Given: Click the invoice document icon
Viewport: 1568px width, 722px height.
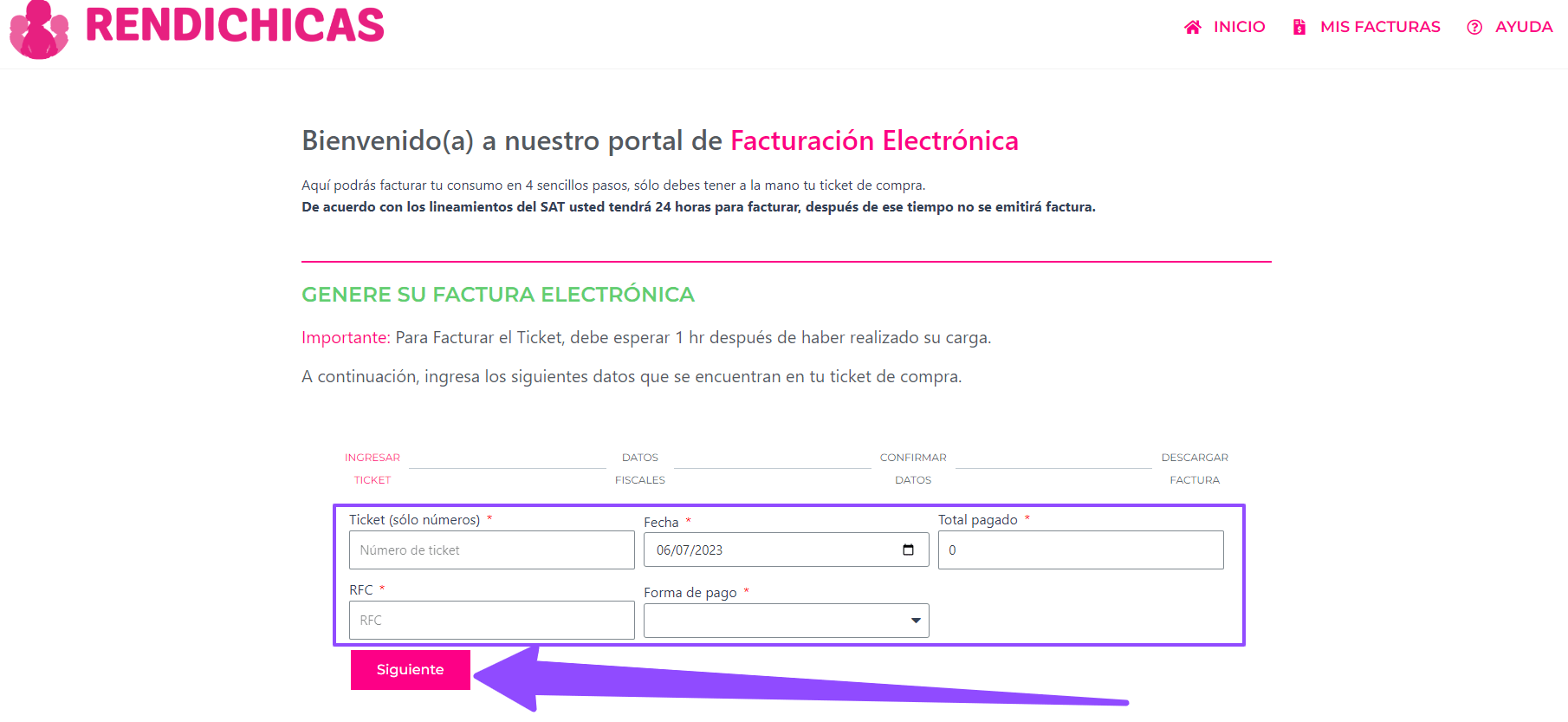Looking at the screenshot, I should (x=1299, y=27).
